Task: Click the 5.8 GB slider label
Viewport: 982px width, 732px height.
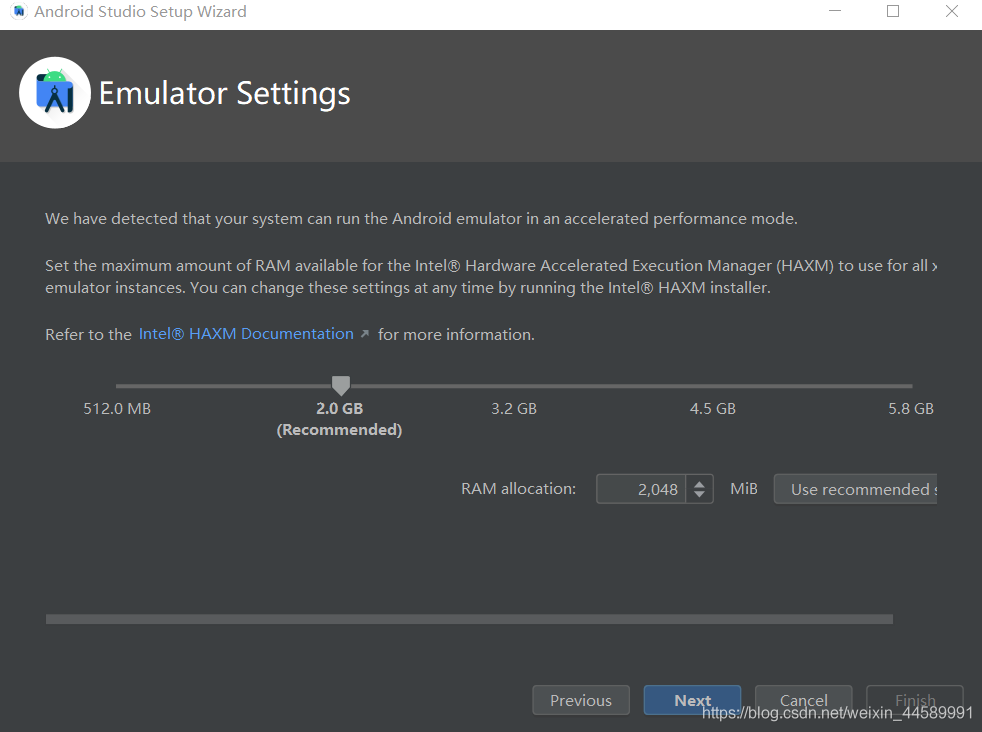Action: pyautogui.click(x=911, y=408)
